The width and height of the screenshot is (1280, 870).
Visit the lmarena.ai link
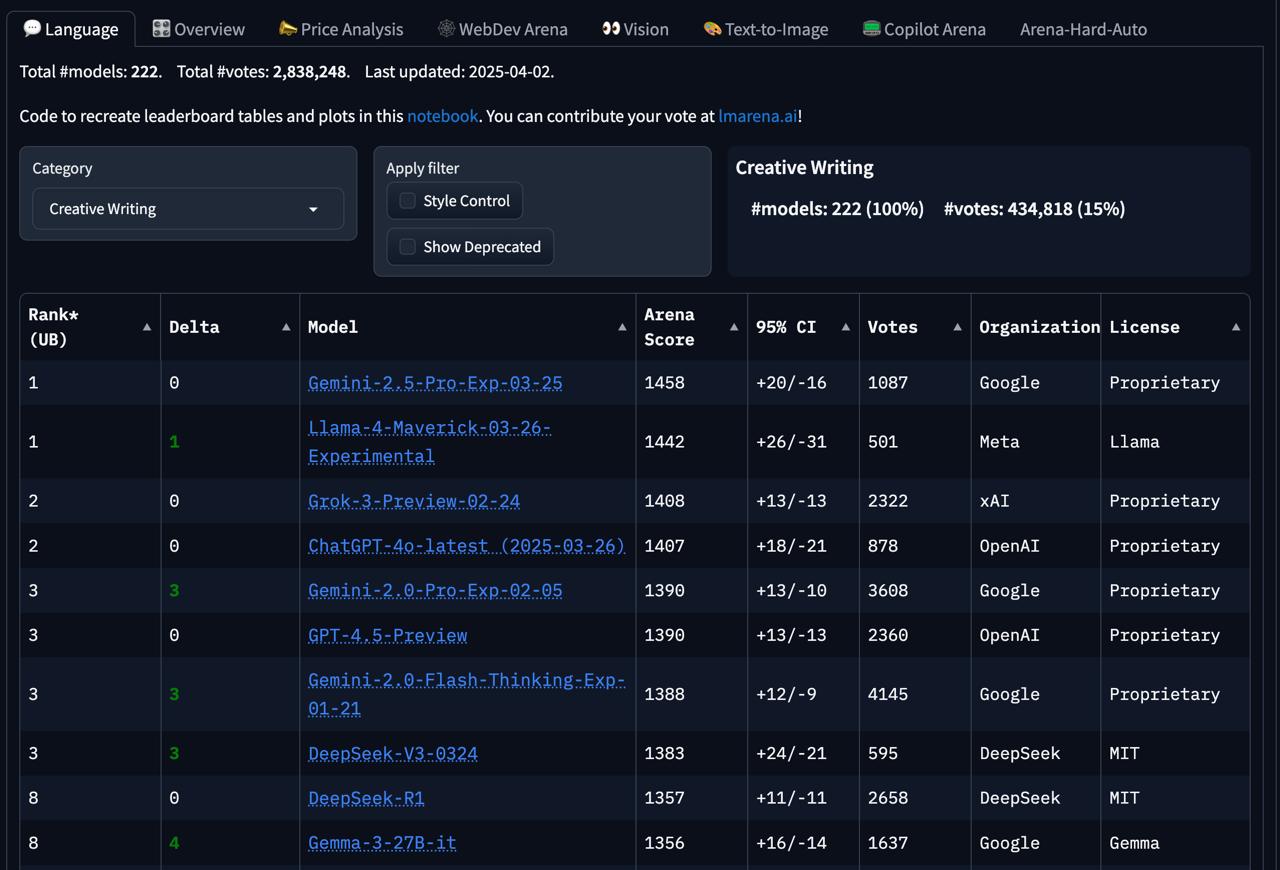pos(757,116)
